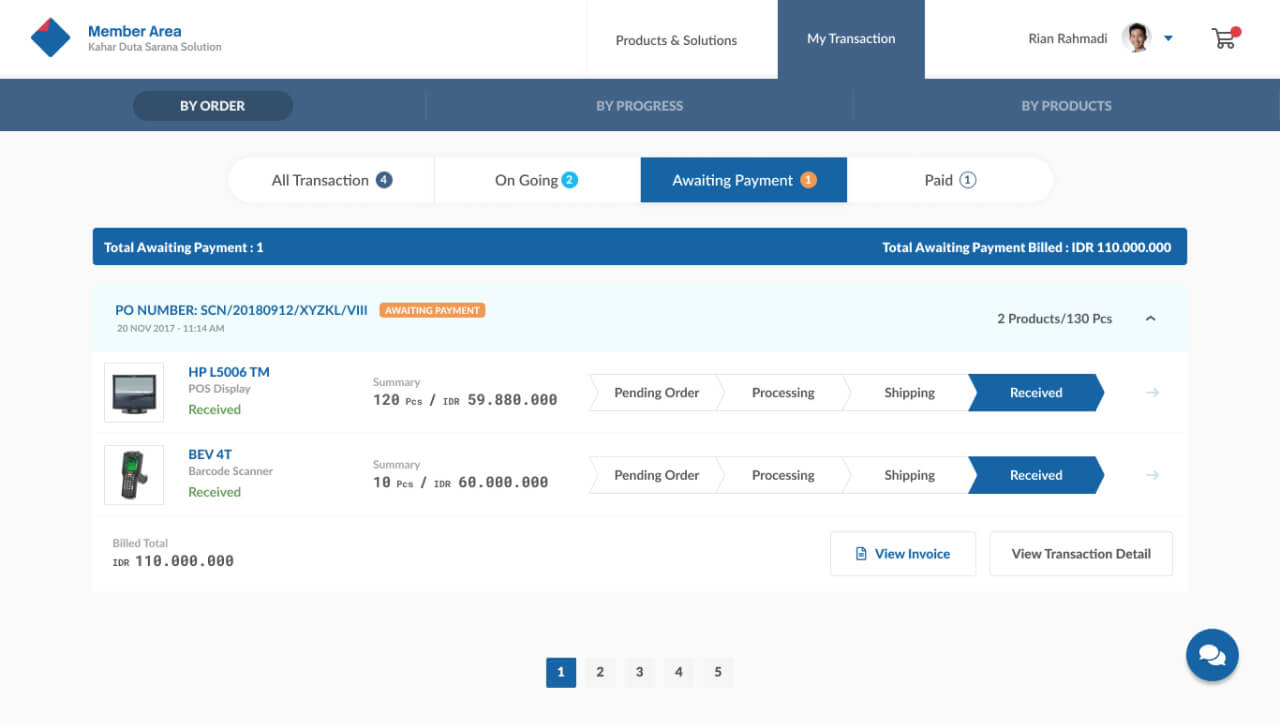
Task: Click the Kahar Duta Sarana diamond logo
Action: 50,38
